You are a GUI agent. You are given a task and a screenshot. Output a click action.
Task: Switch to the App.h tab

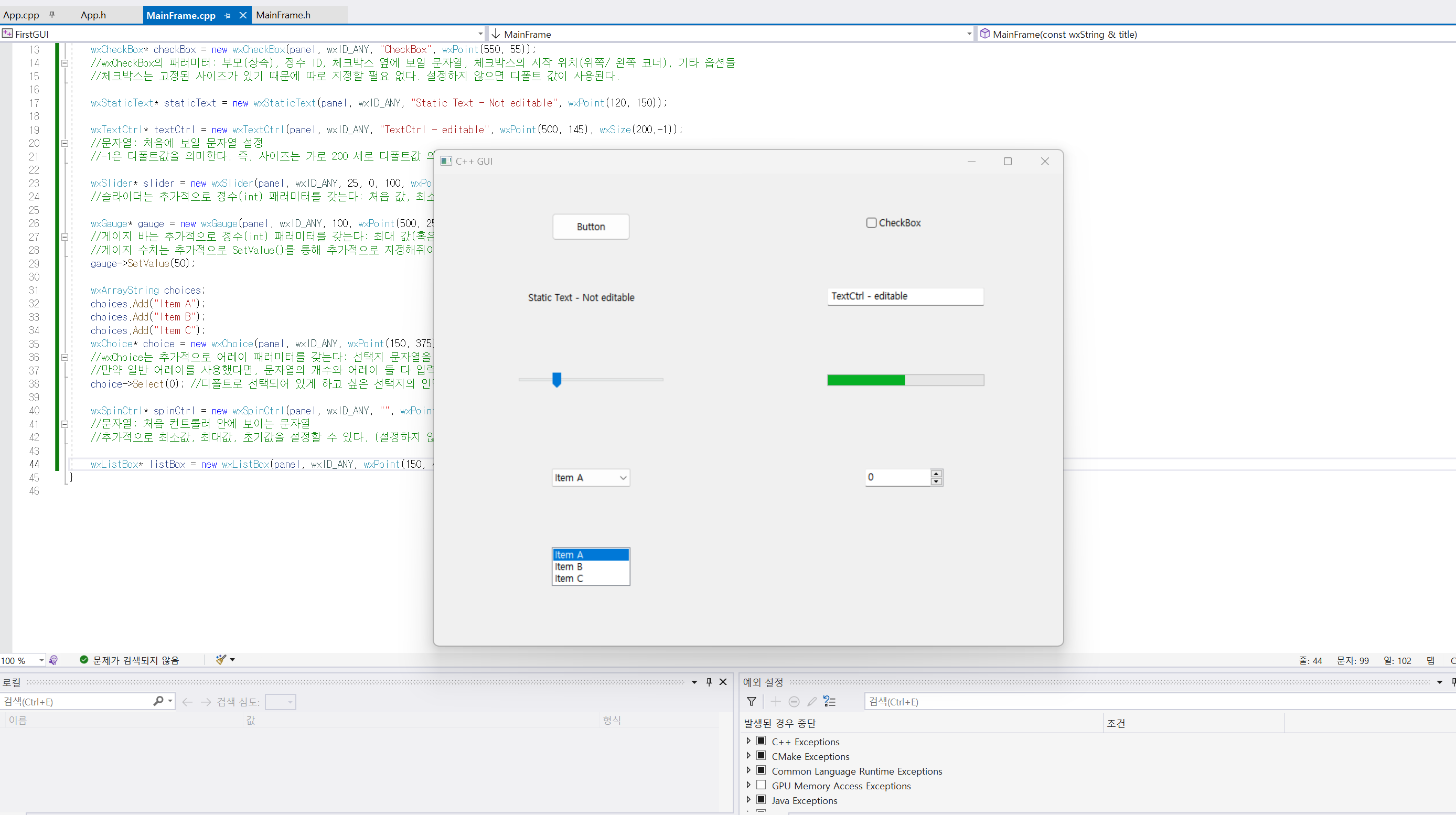pyautogui.click(x=93, y=15)
